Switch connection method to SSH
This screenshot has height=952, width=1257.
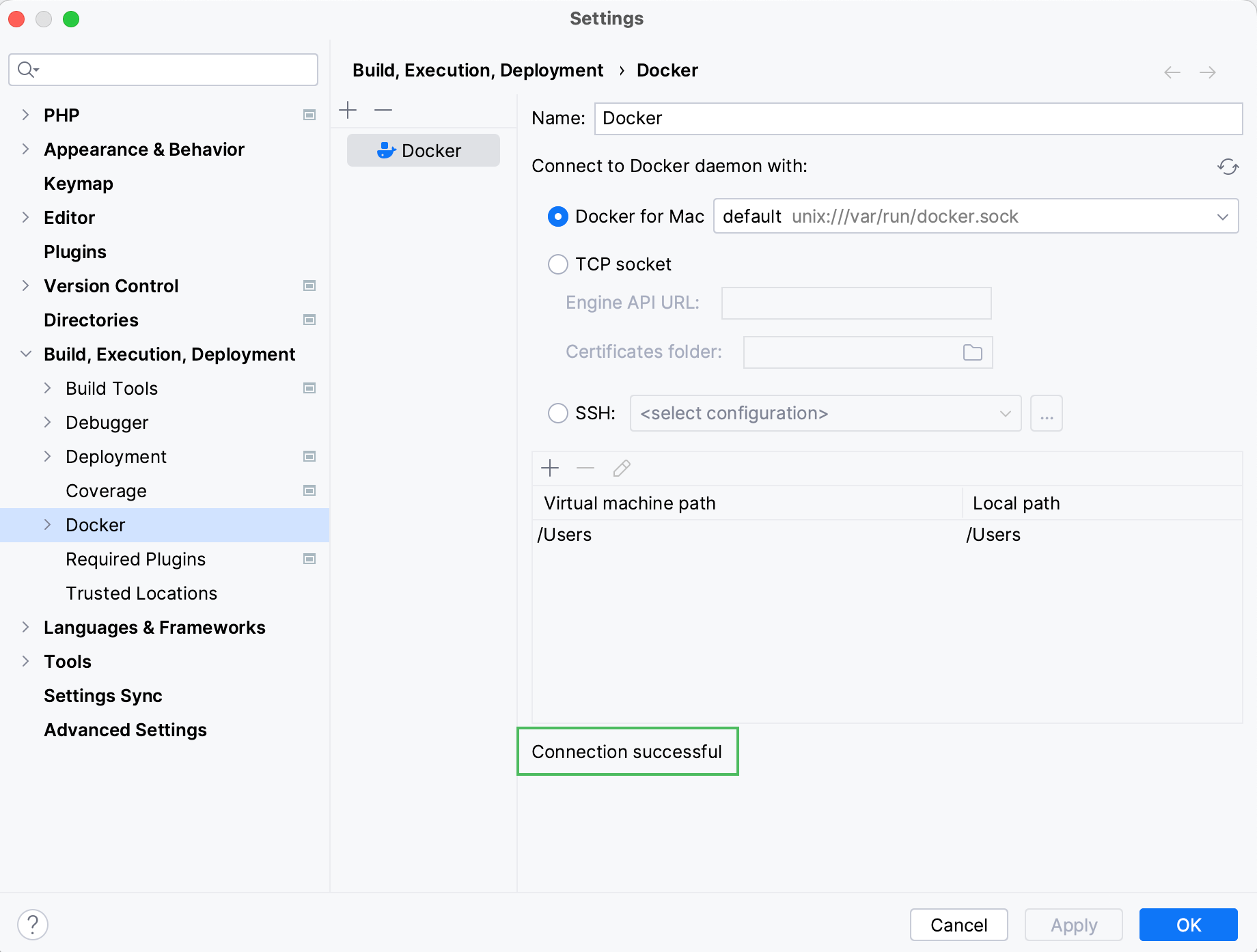tap(557, 413)
